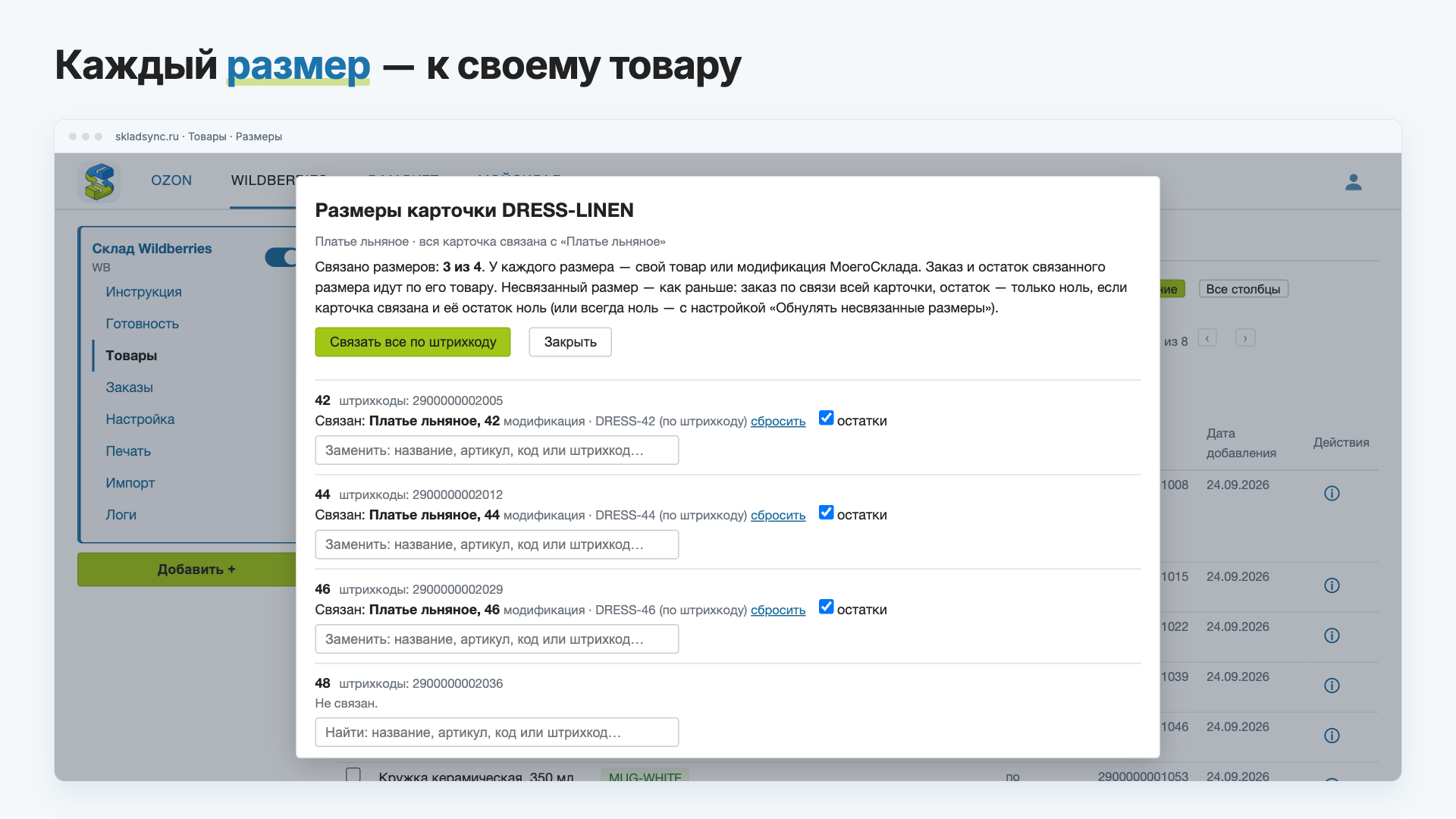Click сбросить link for size 42
Screen dimensions: 1456x819
point(778,421)
